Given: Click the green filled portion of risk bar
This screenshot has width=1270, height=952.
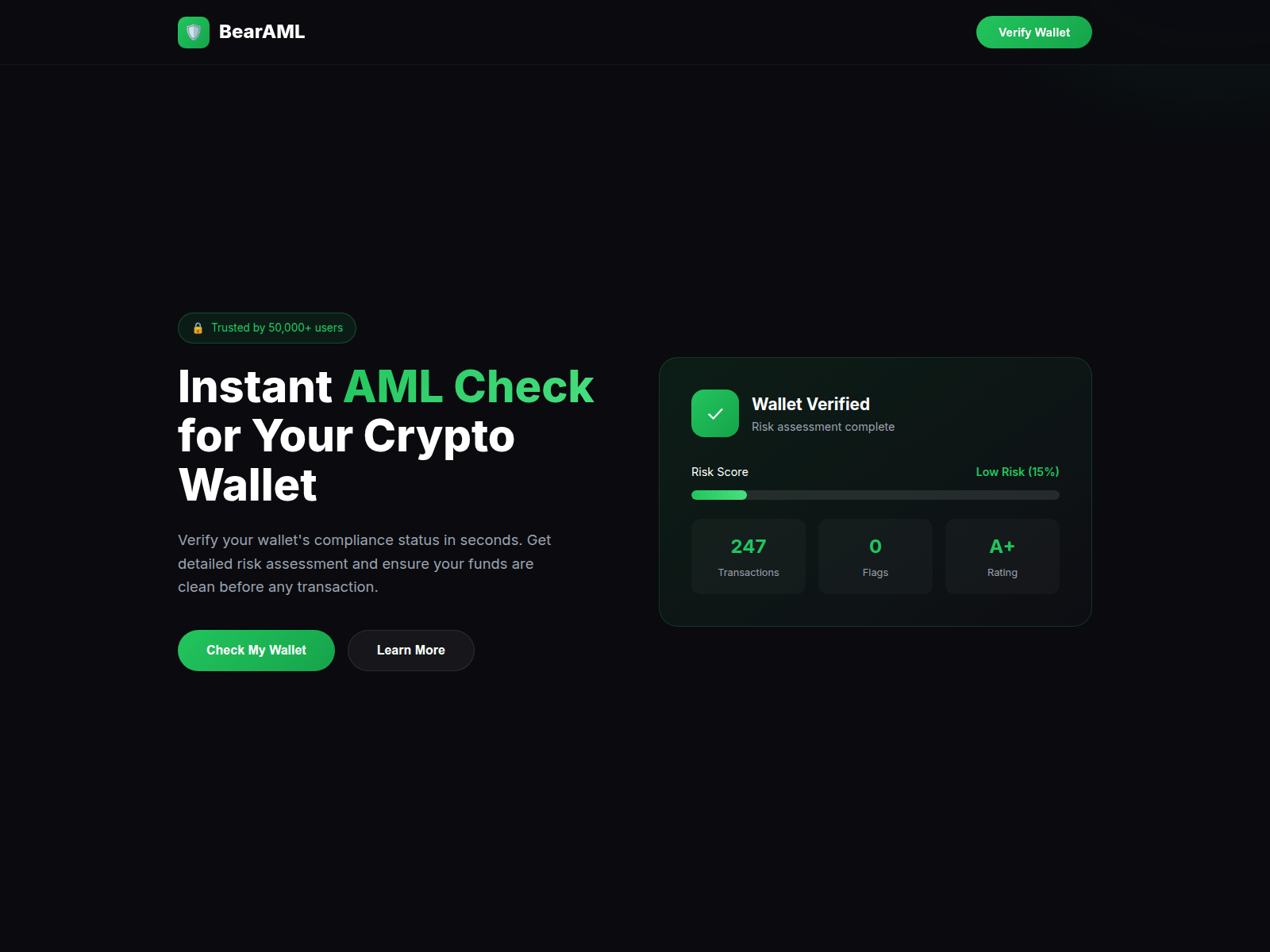Looking at the screenshot, I should click(719, 495).
